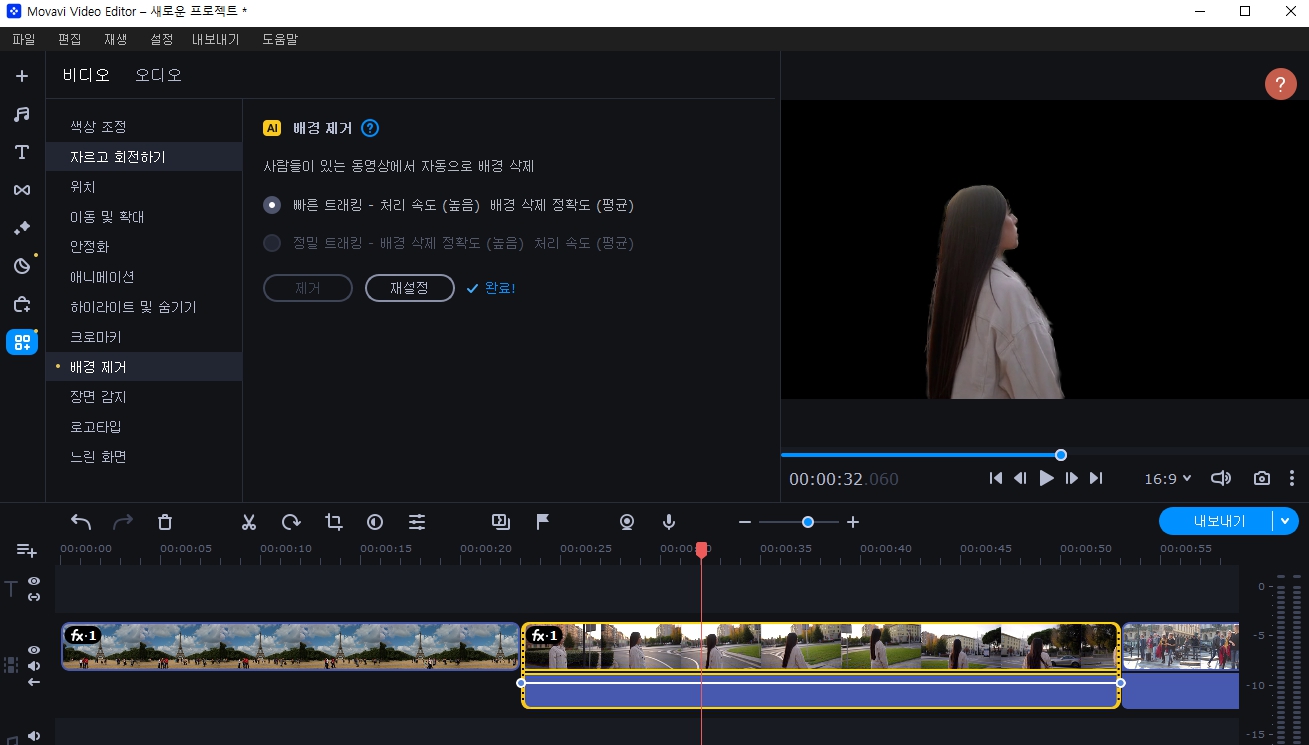The image size is (1309, 745).
Task: Open the 16:9 aspect ratio dropdown
Action: (x=1167, y=479)
